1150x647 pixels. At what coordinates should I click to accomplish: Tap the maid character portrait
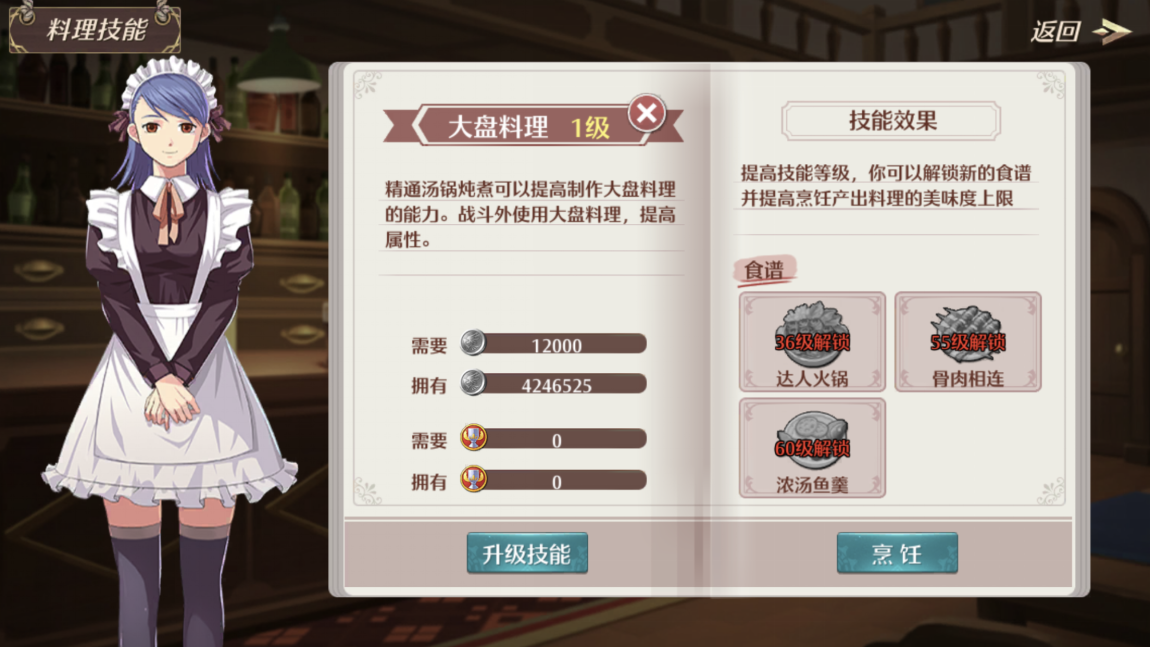[x=169, y=352]
